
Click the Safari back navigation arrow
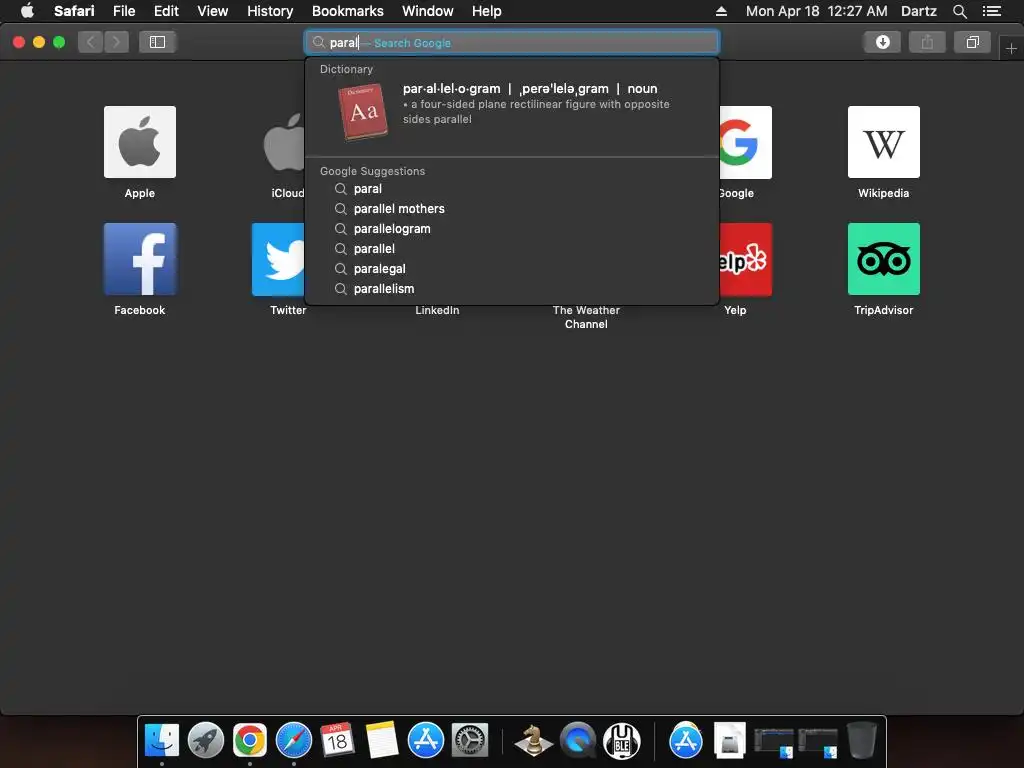click(91, 42)
